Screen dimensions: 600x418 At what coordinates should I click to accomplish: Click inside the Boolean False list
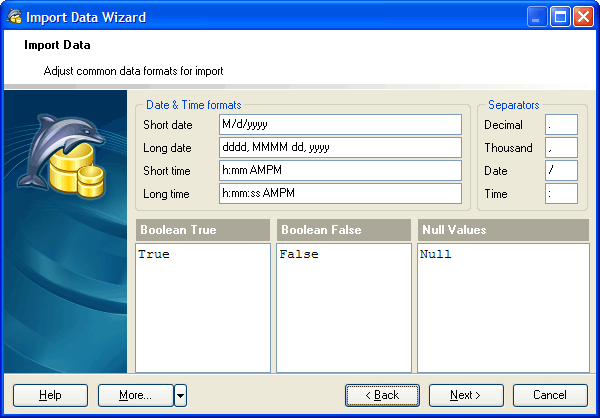pos(344,310)
